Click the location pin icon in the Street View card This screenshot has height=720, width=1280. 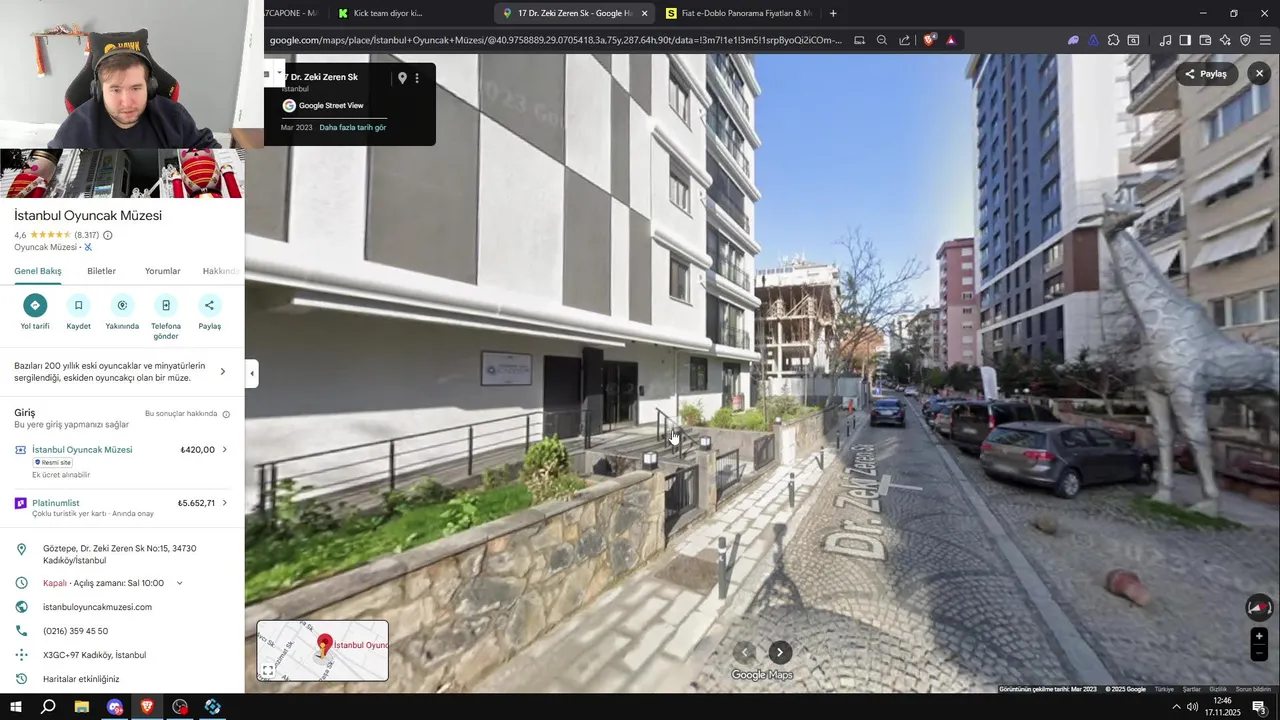(402, 78)
